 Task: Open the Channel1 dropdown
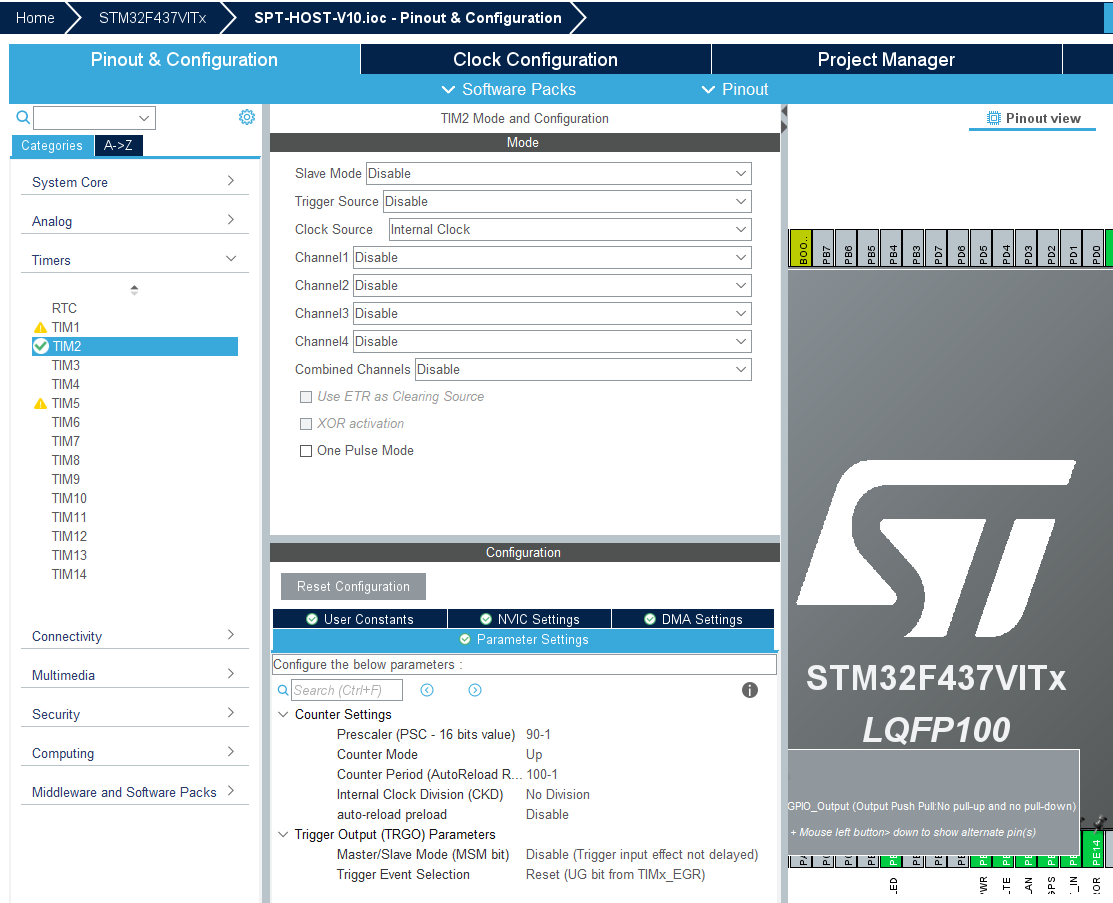coord(552,258)
